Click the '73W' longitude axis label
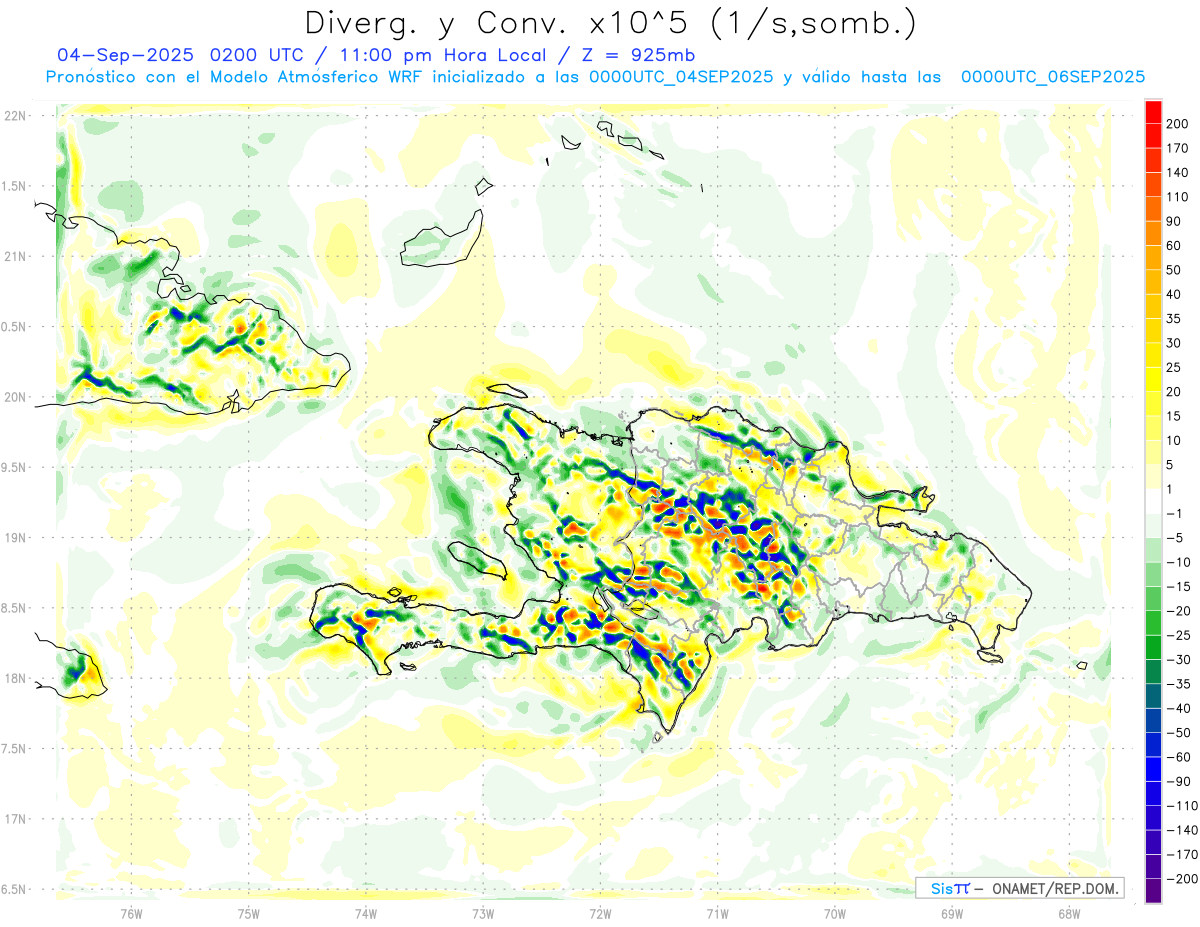This screenshot has height=927, width=1200. 483,913
